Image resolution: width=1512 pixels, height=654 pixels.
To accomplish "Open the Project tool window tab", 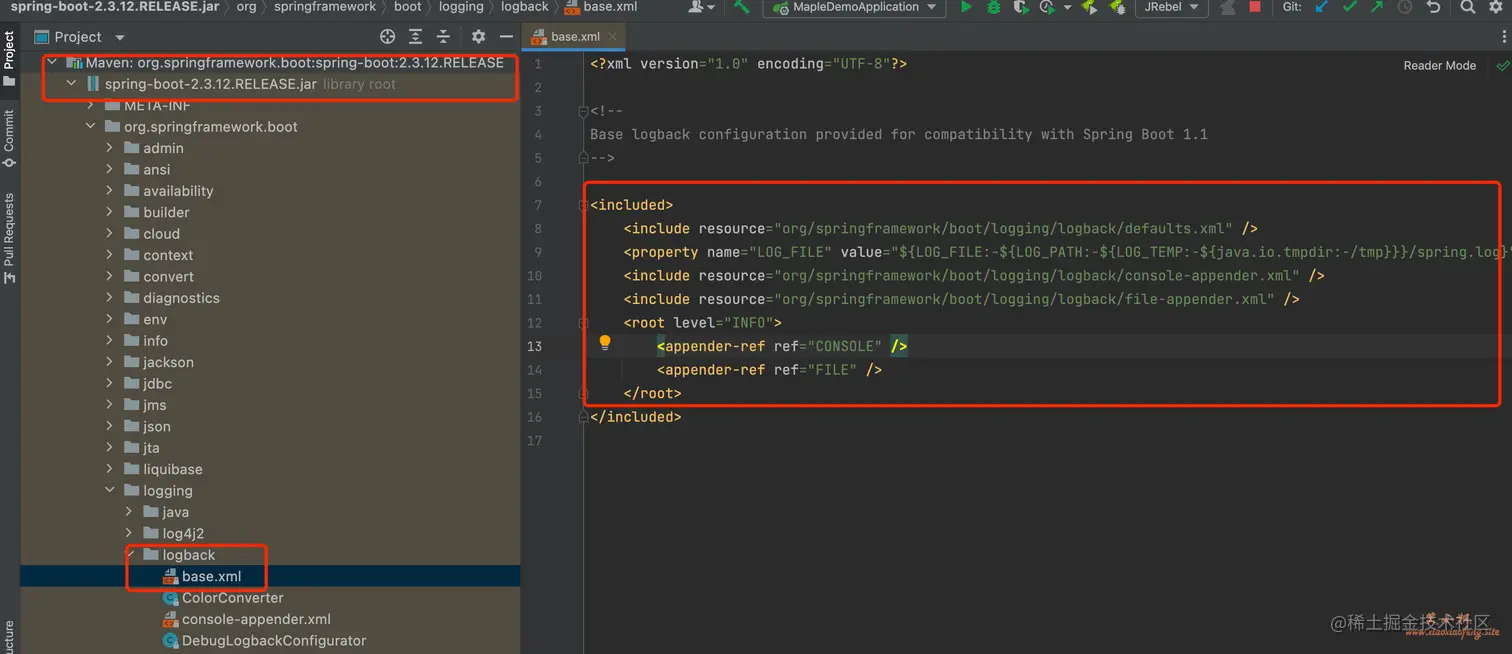I will (x=10, y=59).
